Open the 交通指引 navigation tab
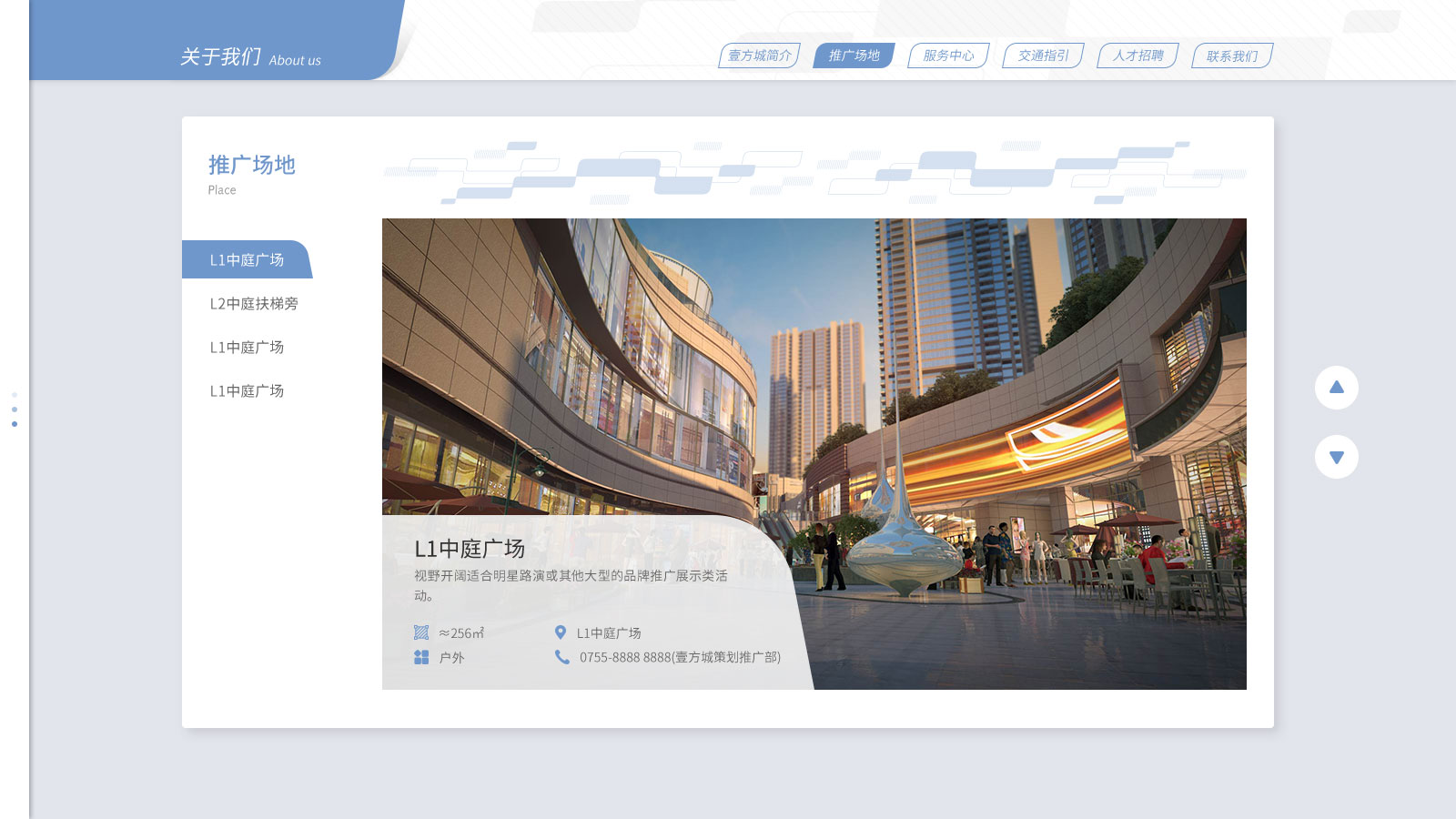Image resolution: width=1456 pixels, height=819 pixels. point(1043,56)
